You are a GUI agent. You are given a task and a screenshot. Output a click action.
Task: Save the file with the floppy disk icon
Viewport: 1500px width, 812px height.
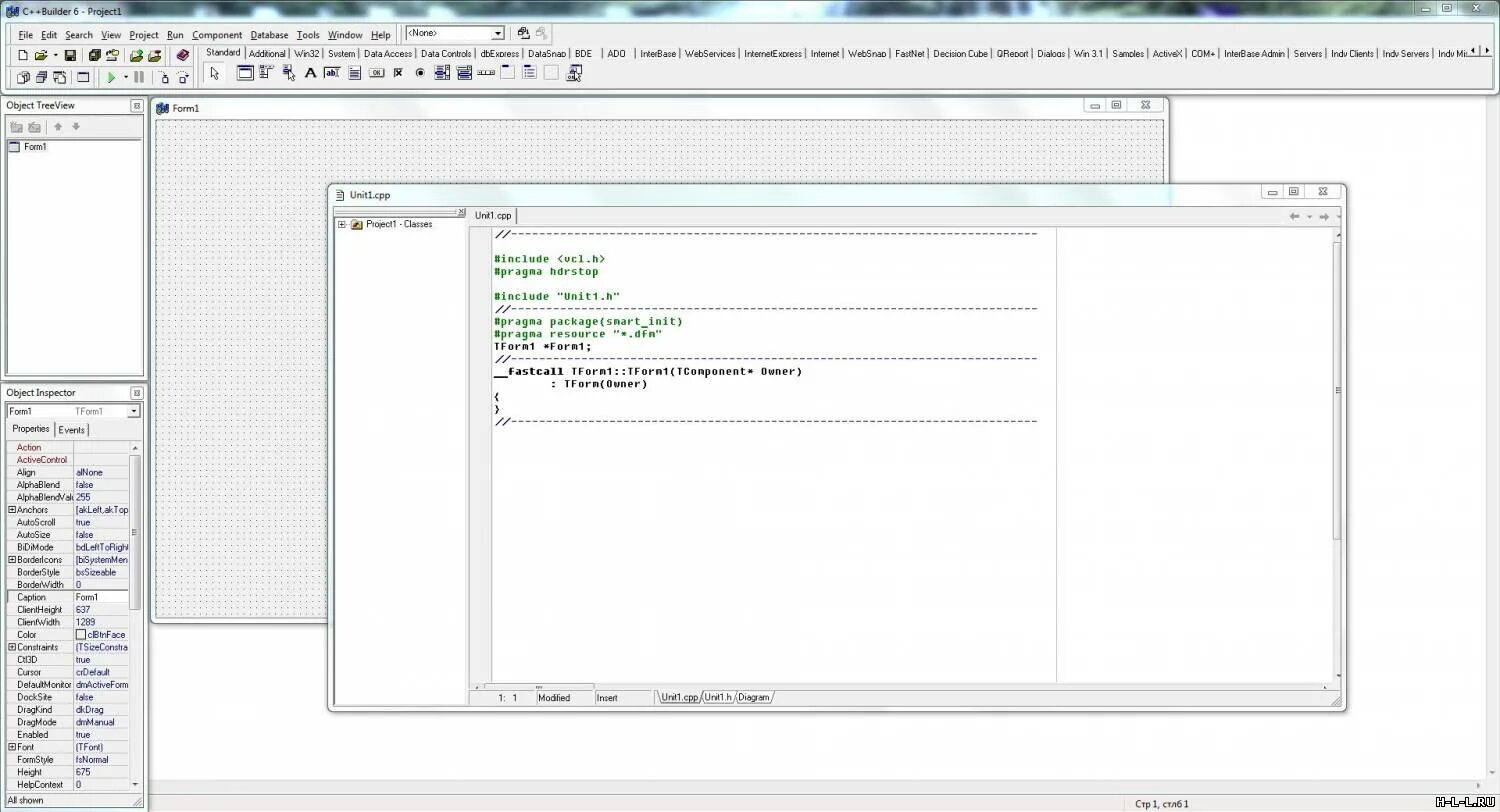pyautogui.click(x=70, y=55)
